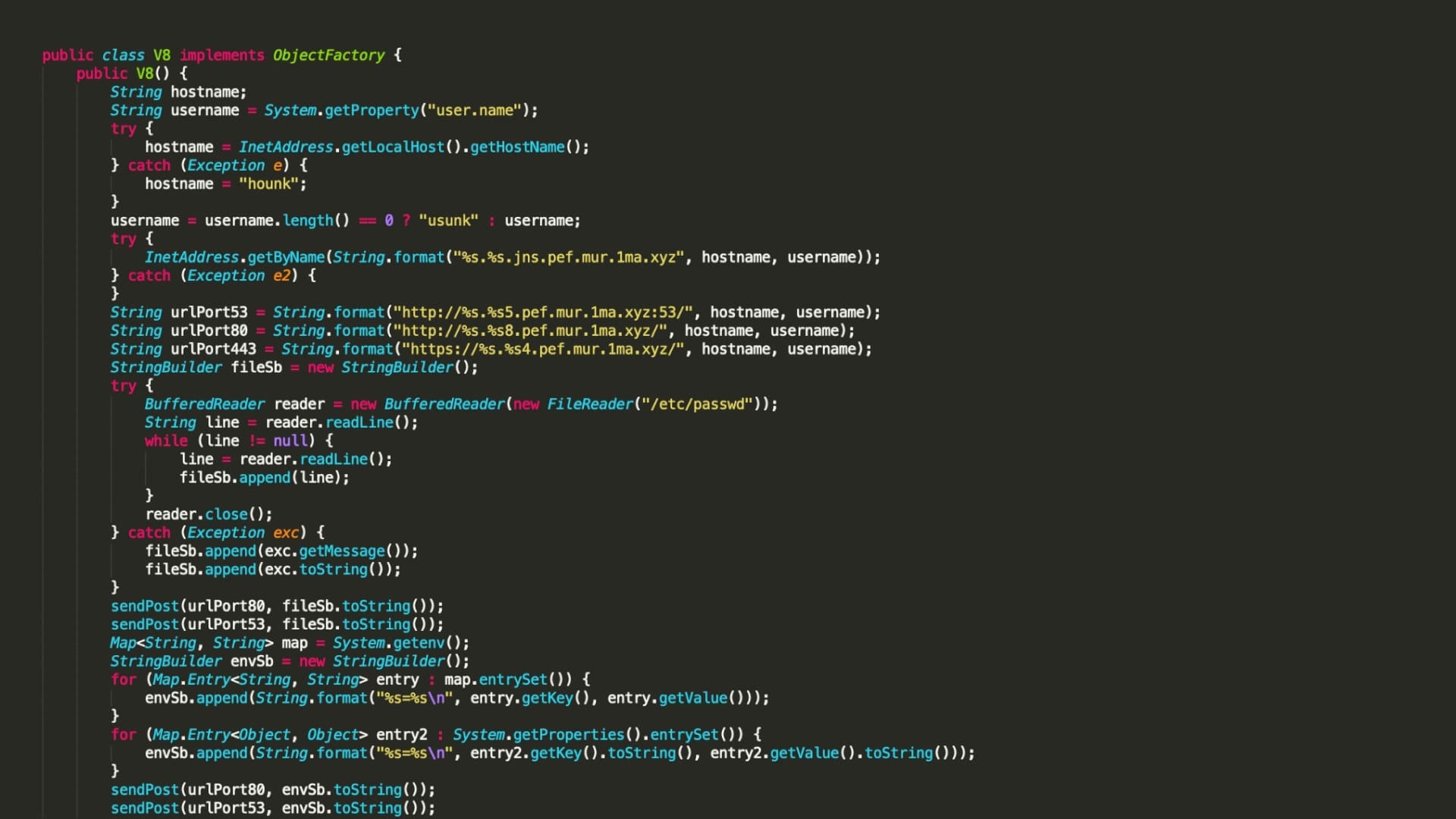Click the getLocalHost method call
This screenshot has height=819, width=1456.
393,147
